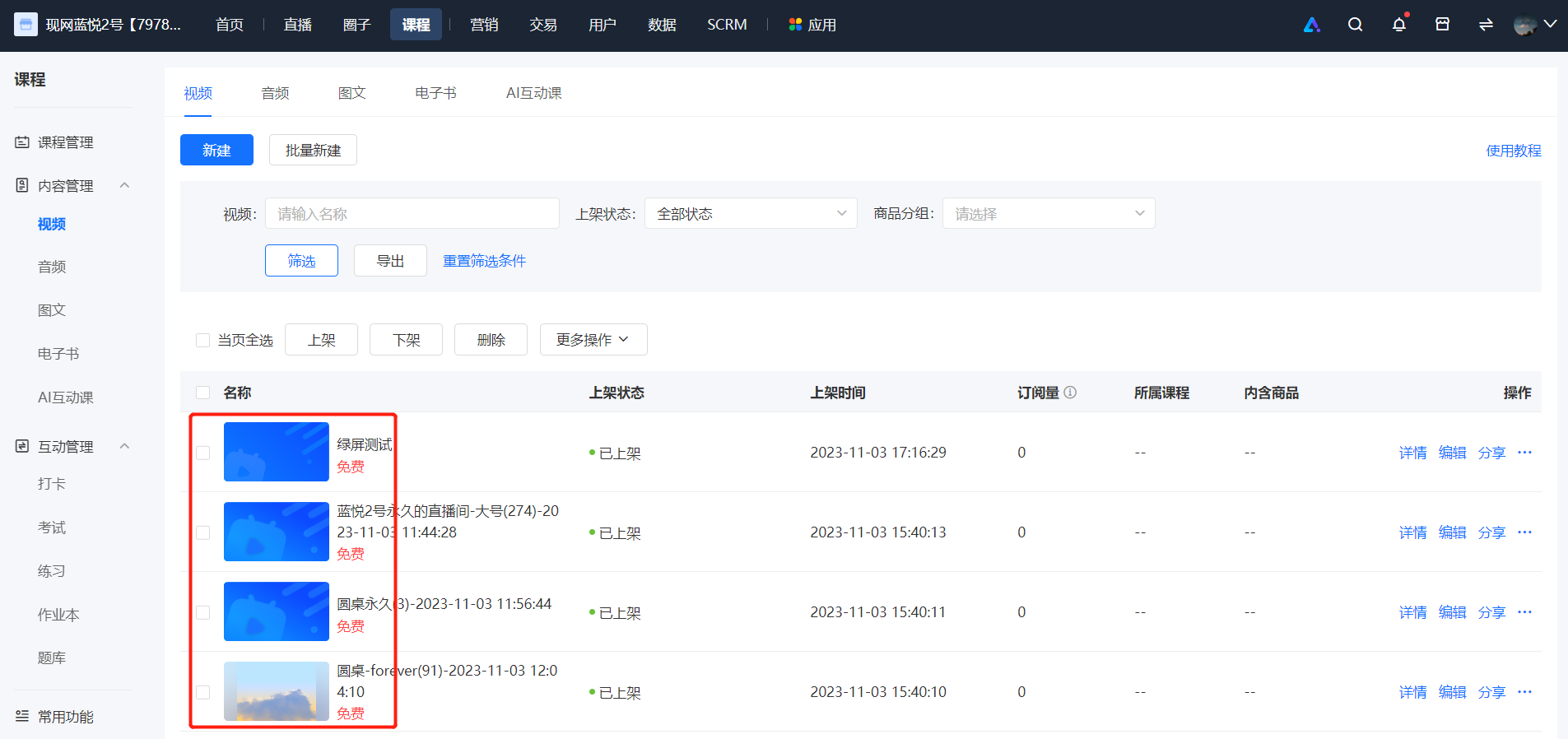Open 直播 in top navigation
1568x739 pixels.
pos(298,25)
